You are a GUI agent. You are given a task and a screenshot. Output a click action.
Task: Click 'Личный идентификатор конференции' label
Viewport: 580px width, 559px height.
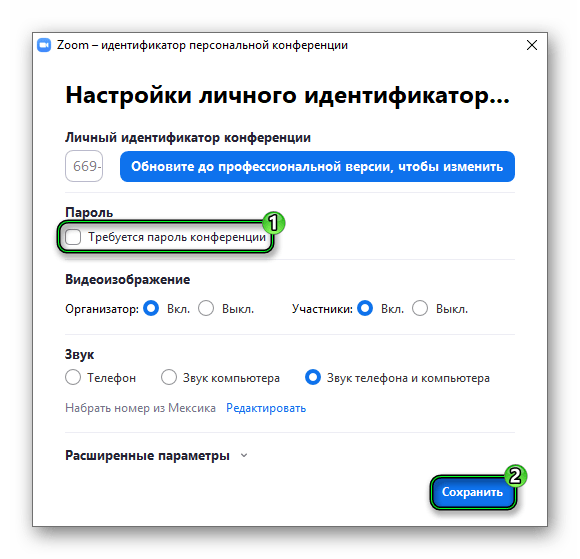pyautogui.click(x=188, y=137)
